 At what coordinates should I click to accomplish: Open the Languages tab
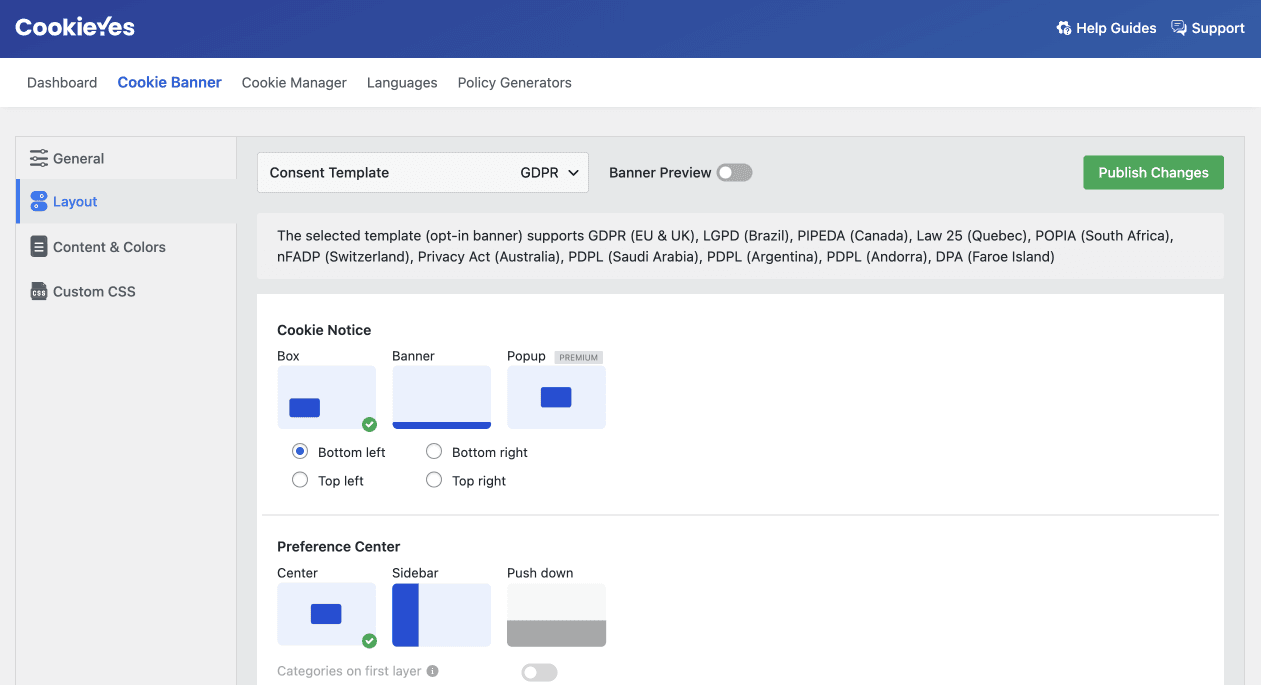(x=402, y=83)
